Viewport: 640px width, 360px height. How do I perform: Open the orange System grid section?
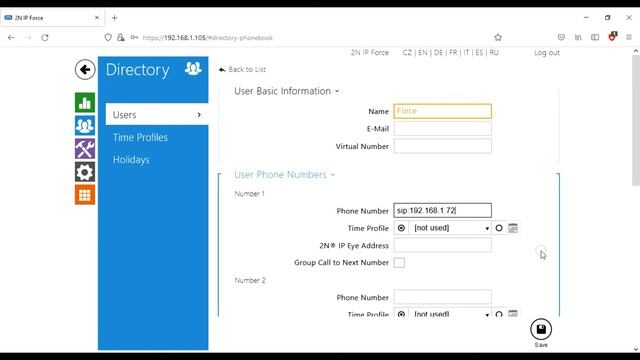click(x=85, y=195)
